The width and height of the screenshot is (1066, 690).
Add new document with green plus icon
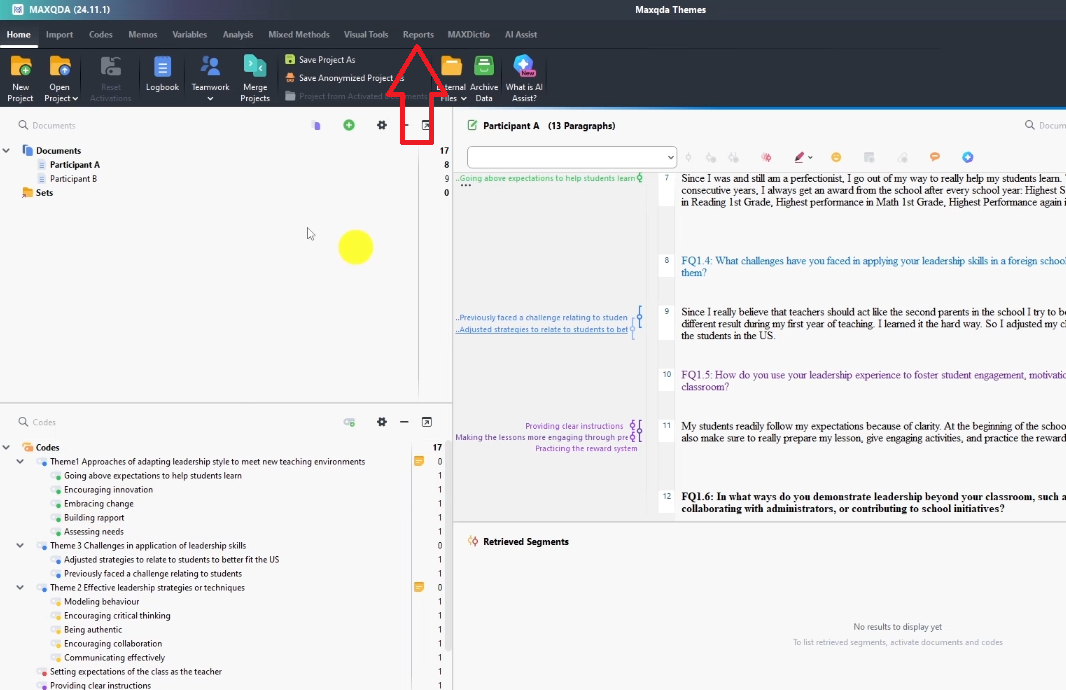[349, 125]
